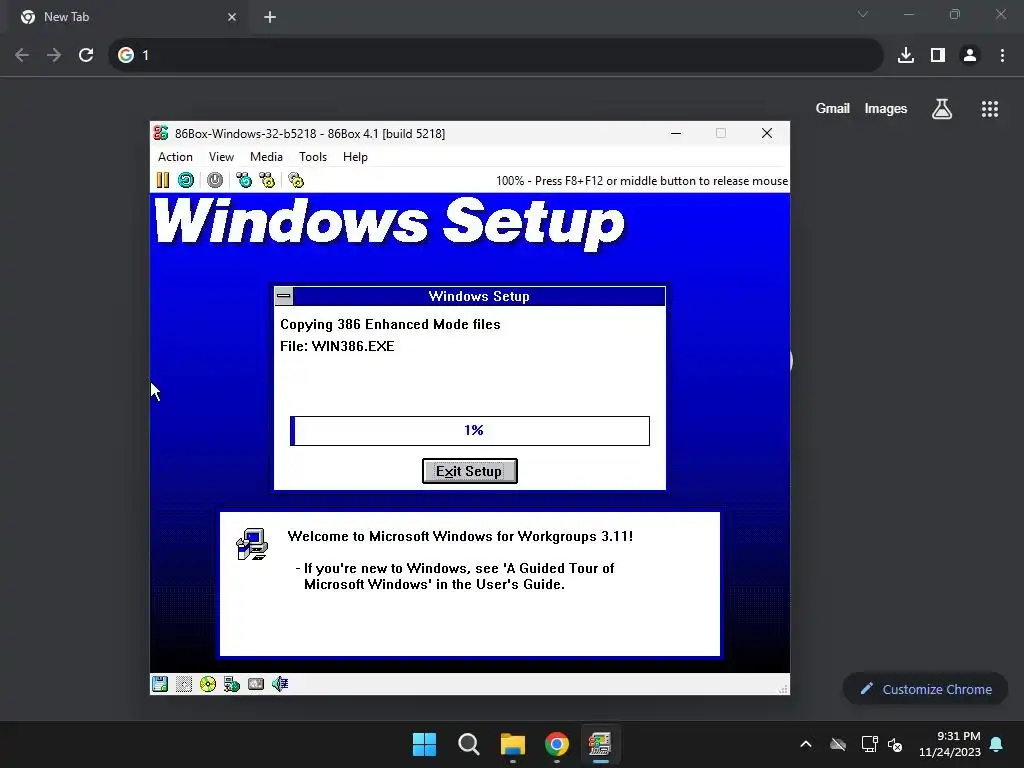
Task: Reload the page in Chrome
Action: point(86,55)
